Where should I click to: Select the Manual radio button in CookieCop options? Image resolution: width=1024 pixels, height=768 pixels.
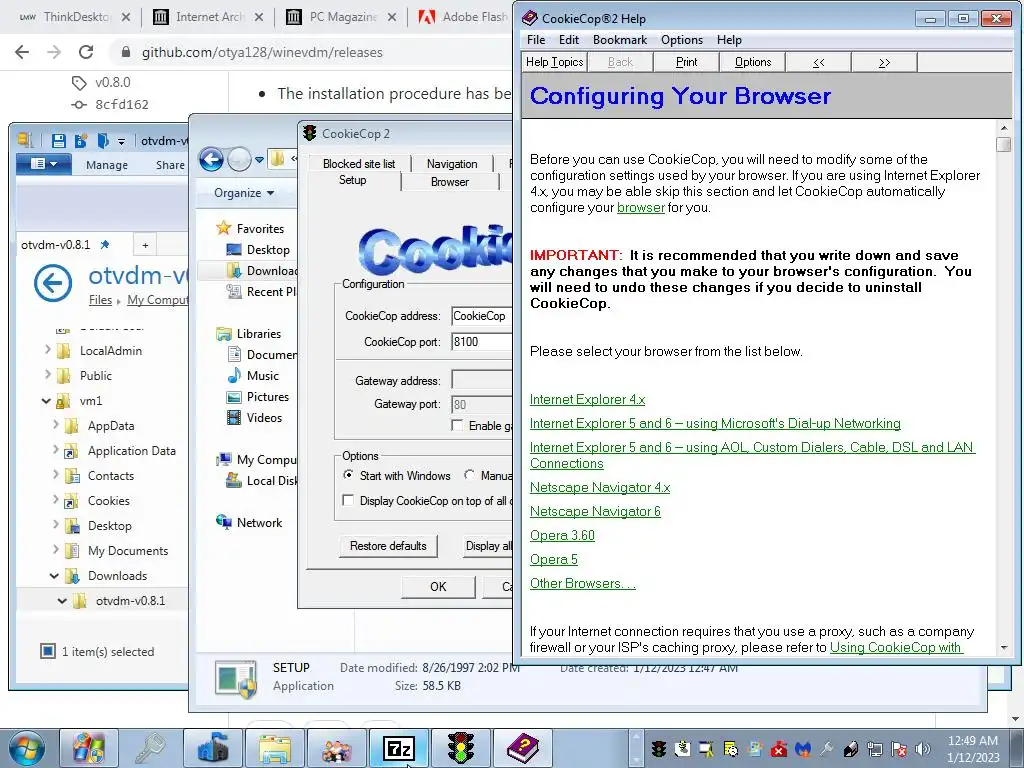pos(470,475)
